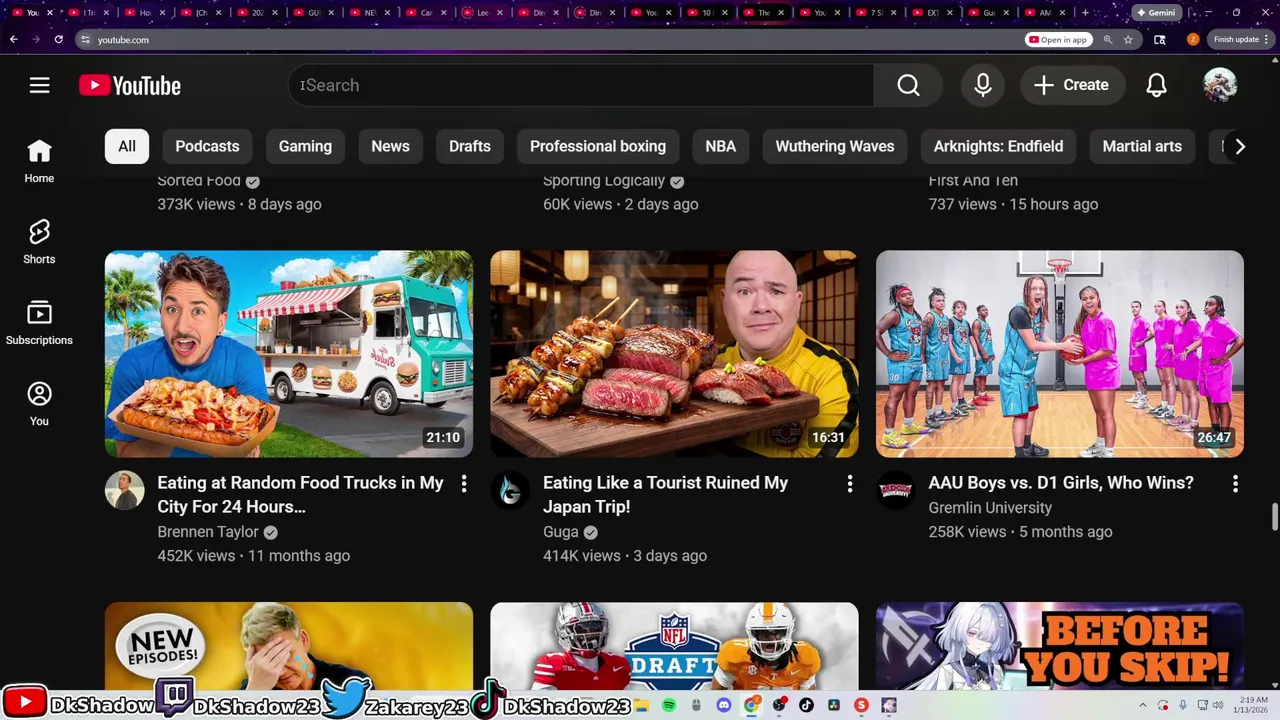Play the basketball teams thumbnail
The width and height of the screenshot is (1280, 720).
click(x=1060, y=354)
